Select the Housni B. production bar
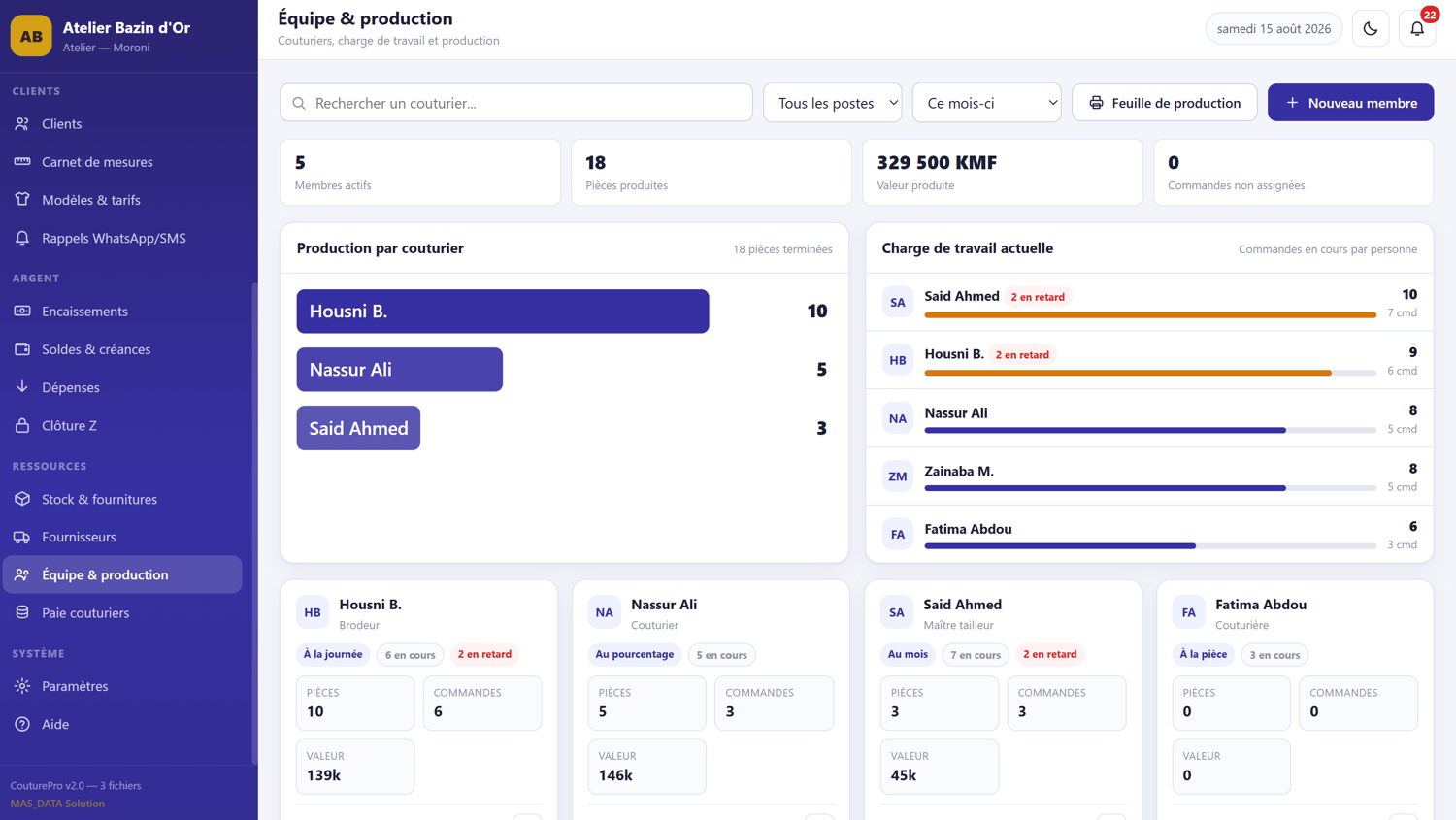This screenshot has width=1456, height=820. tap(503, 312)
